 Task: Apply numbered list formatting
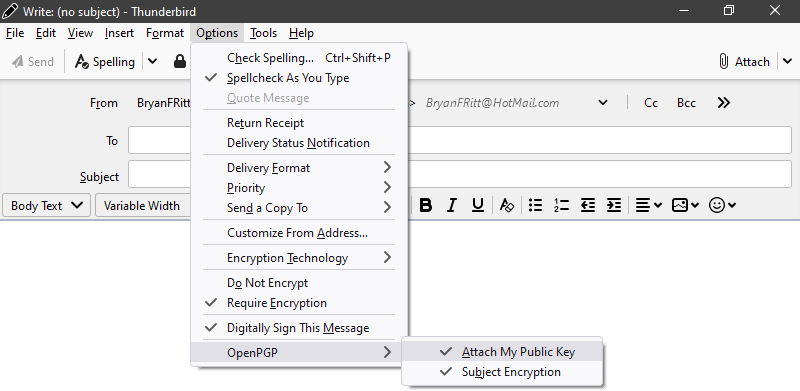tap(561, 205)
